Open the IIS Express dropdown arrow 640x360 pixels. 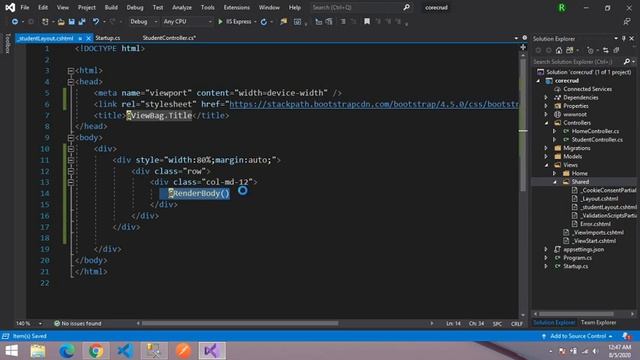[255, 22]
